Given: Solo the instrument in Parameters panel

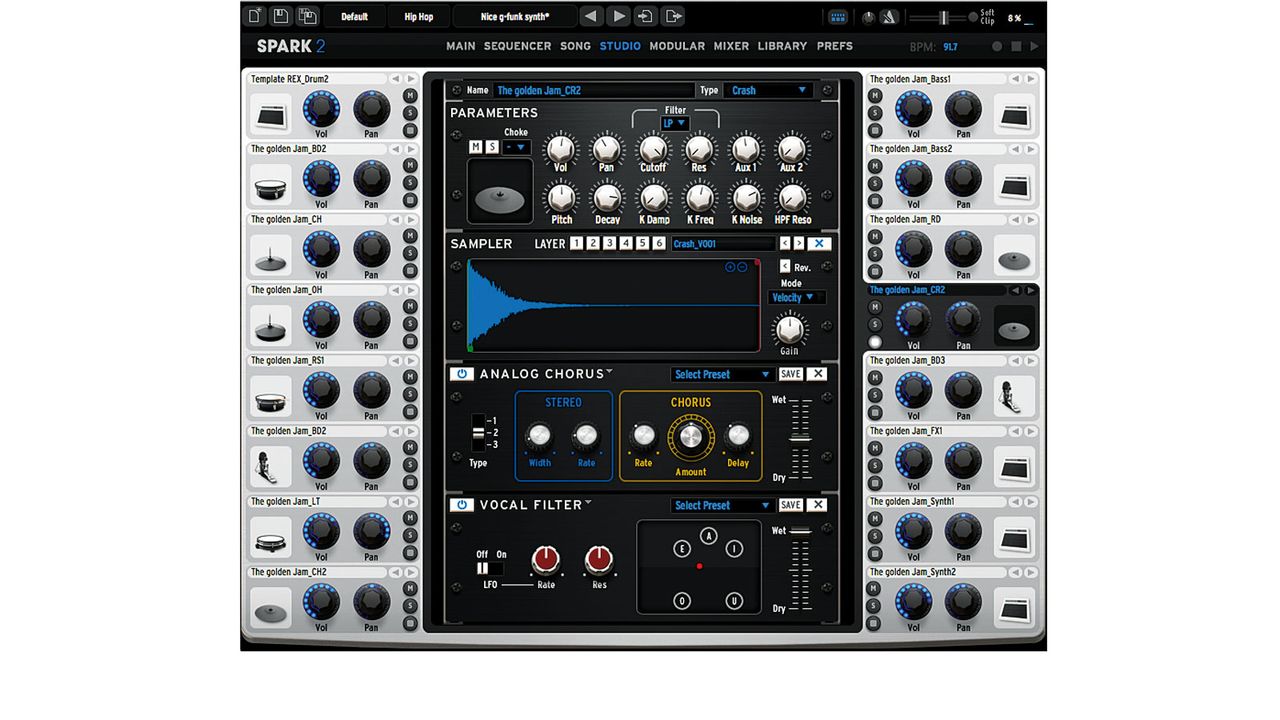Looking at the screenshot, I should click(x=491, y=147).
